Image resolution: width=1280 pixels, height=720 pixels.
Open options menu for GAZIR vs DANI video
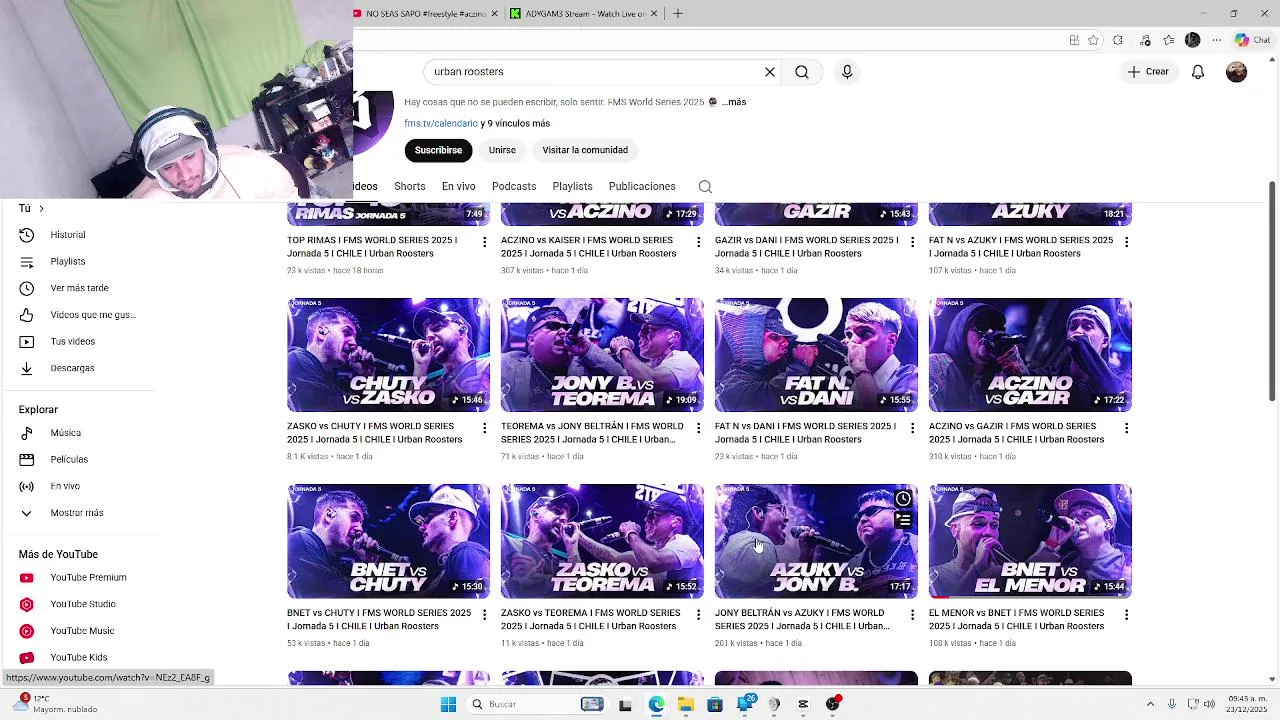912,242
